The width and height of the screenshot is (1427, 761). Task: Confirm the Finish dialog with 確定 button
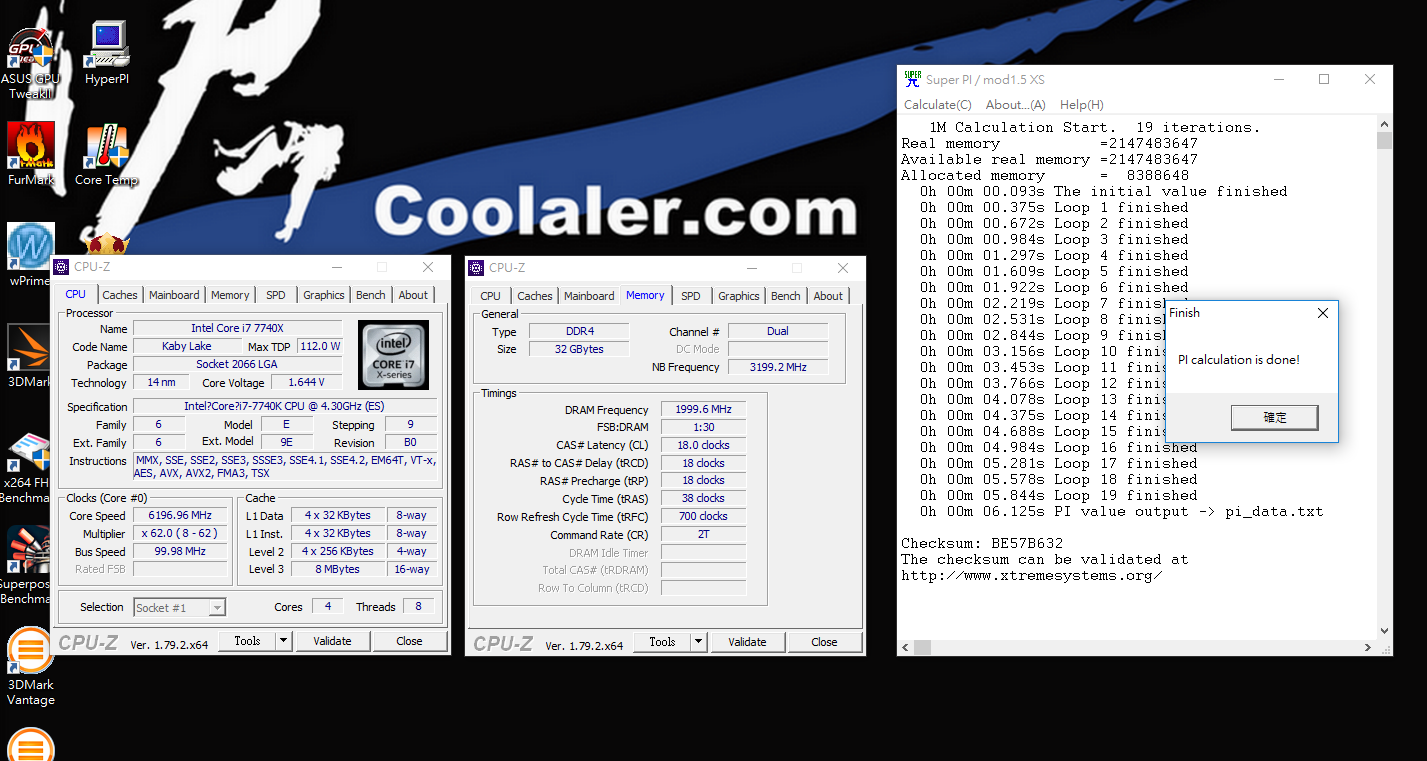(x=1275, y=418)
